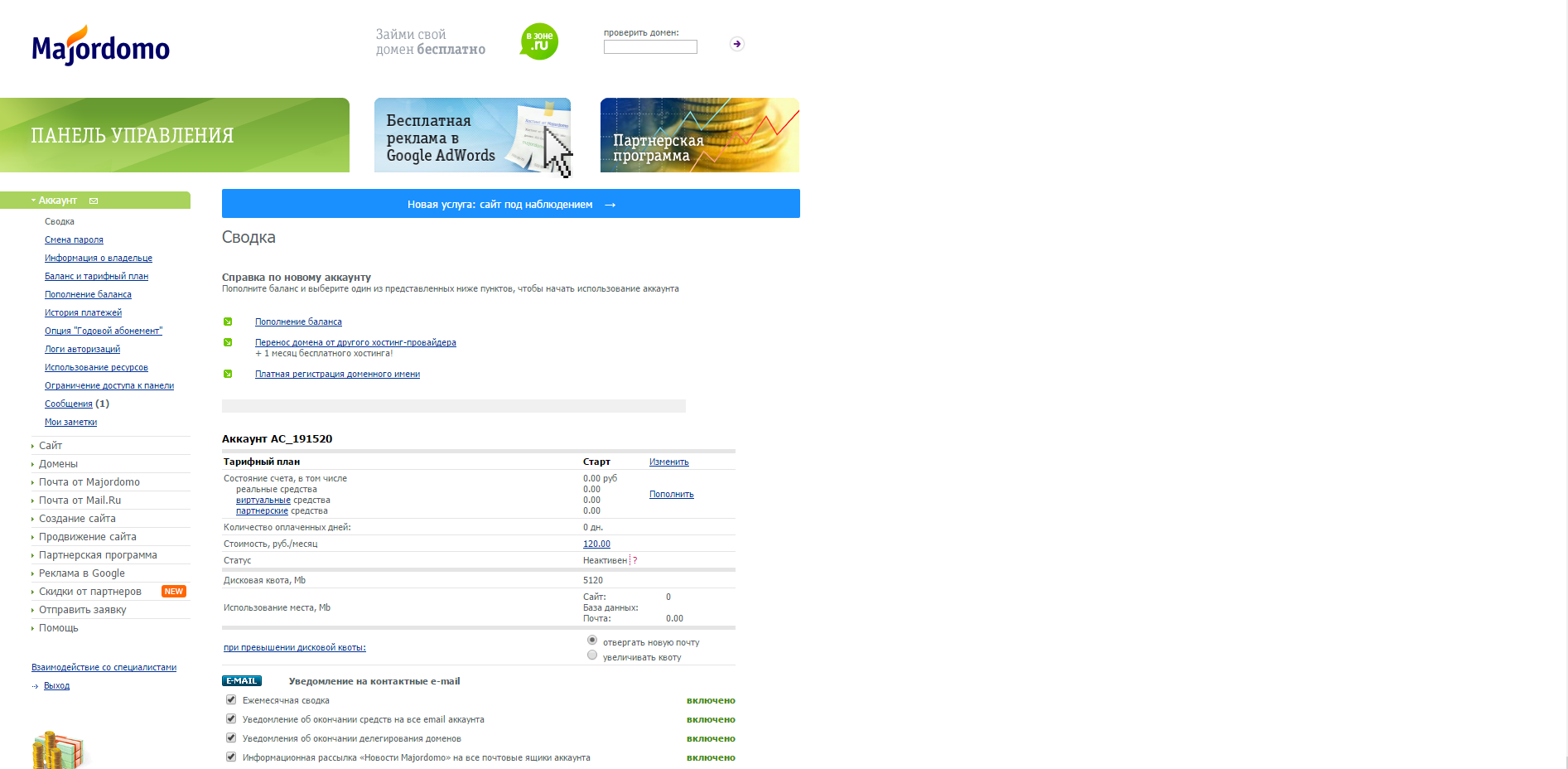Open Сводка in the account menu

coord(60,221)
